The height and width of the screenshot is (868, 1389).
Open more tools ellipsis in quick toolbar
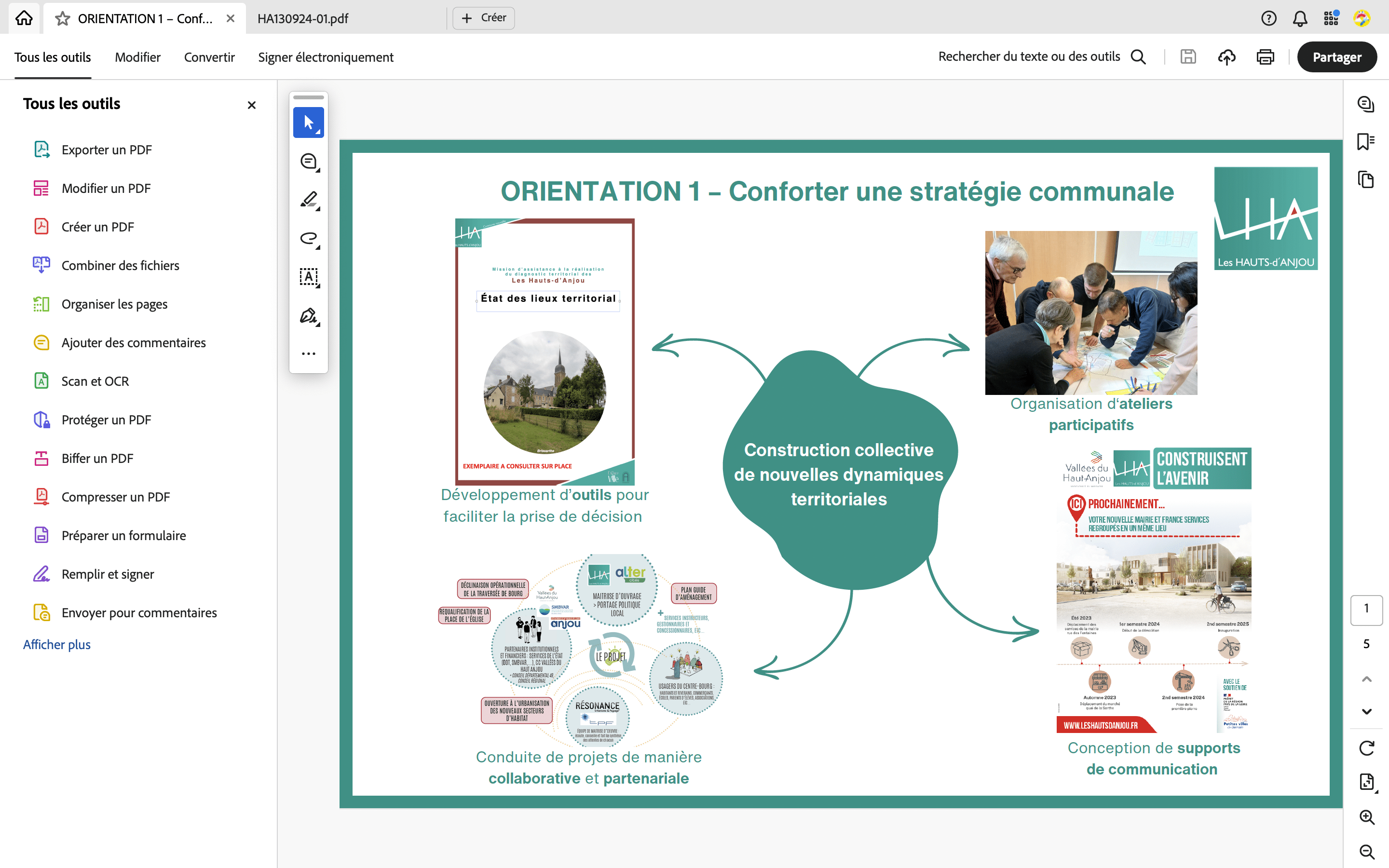[309, 353]
